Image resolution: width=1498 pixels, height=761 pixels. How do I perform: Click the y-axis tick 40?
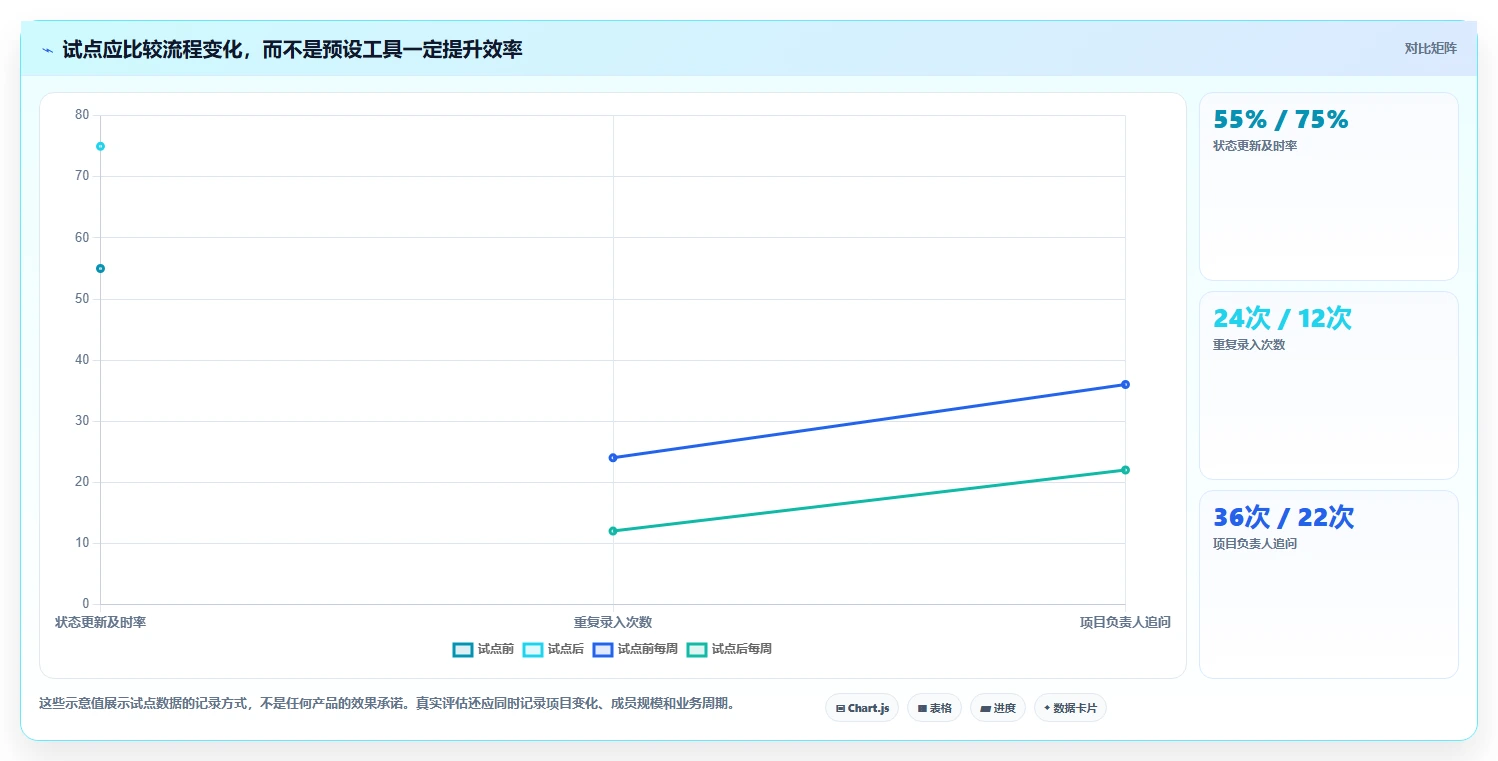click(82, 360)
